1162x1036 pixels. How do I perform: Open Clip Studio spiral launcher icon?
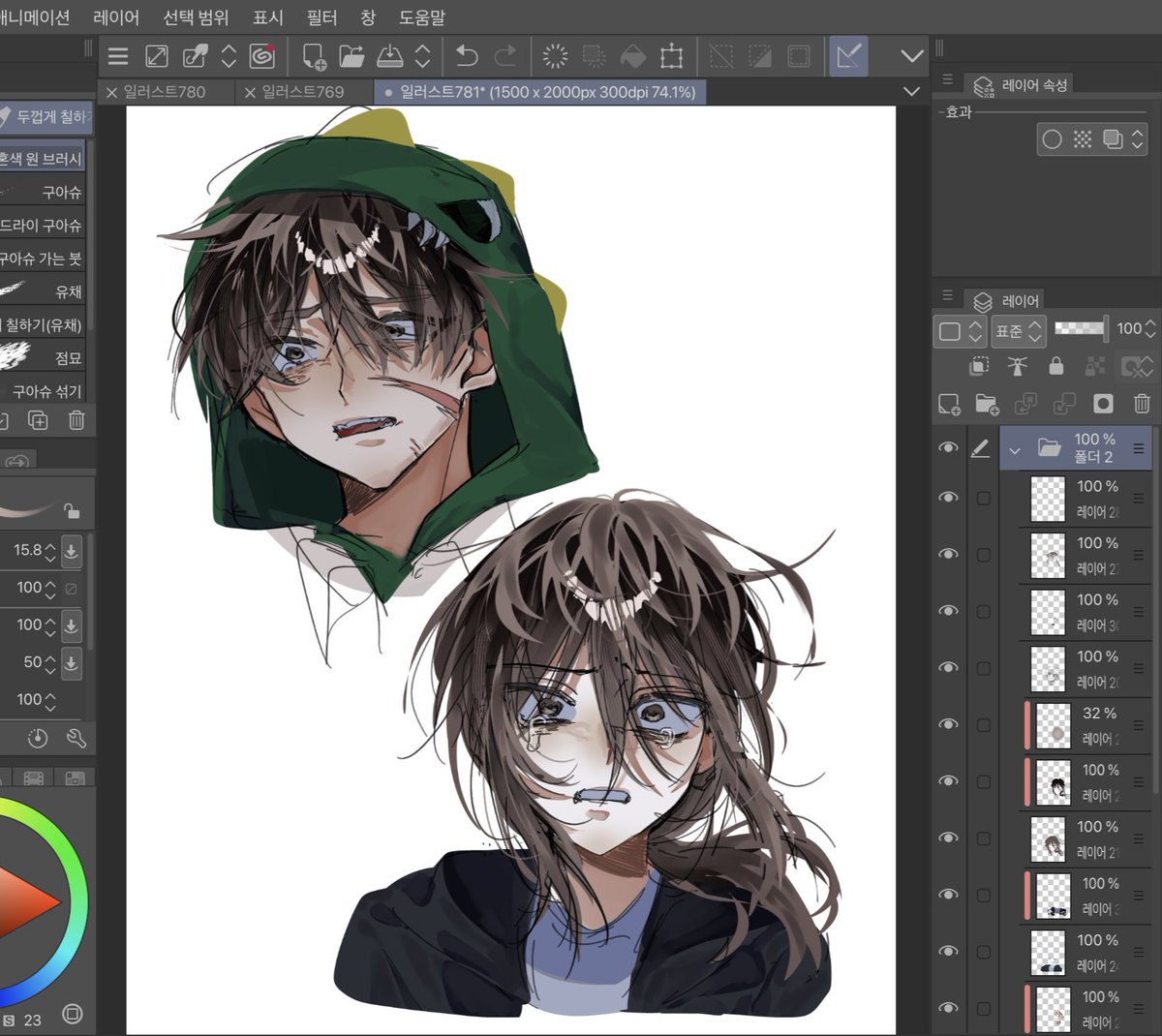tap(261, 56)
